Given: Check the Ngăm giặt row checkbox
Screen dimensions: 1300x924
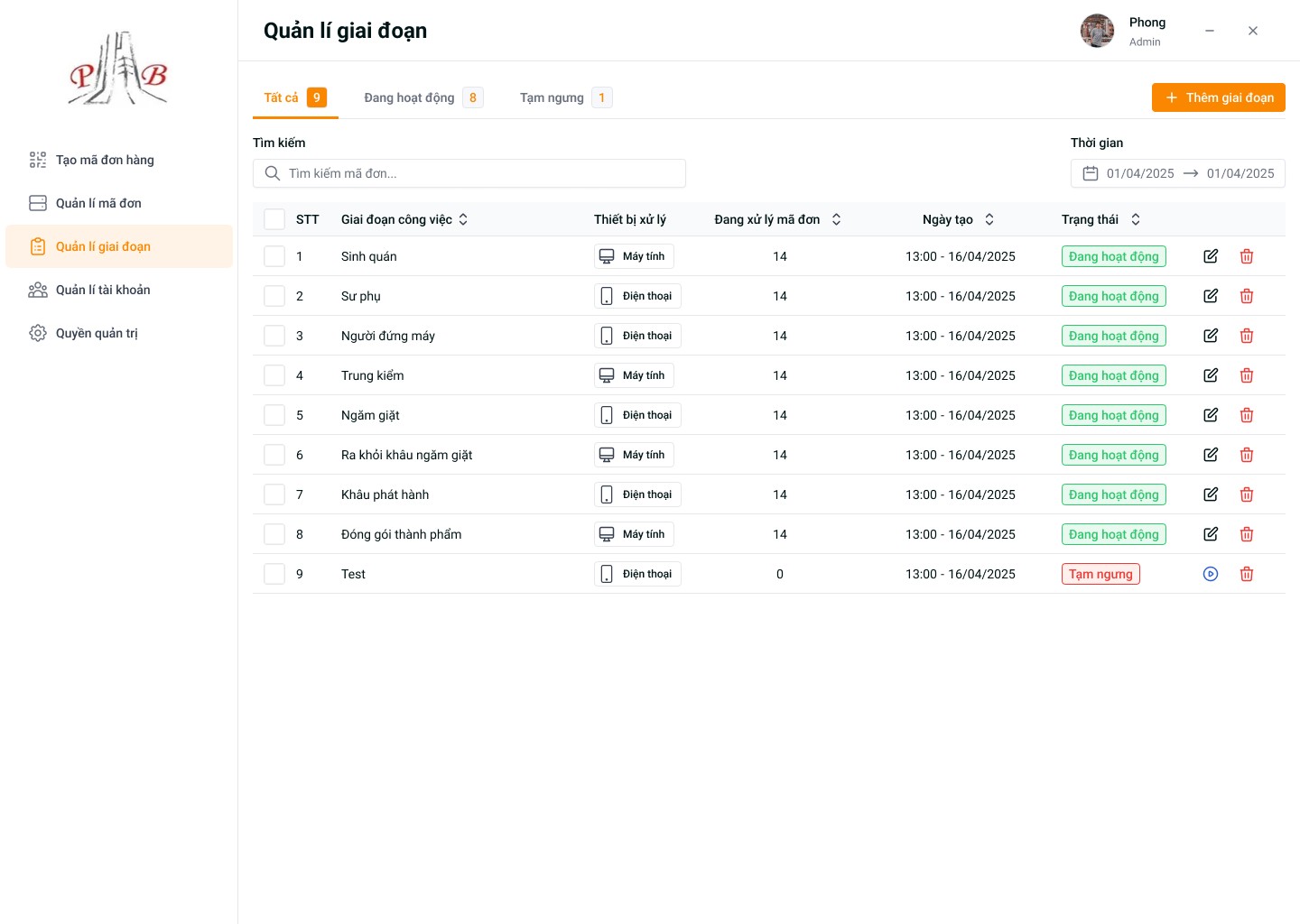Looking at the screenshot, I should [274, 415].
